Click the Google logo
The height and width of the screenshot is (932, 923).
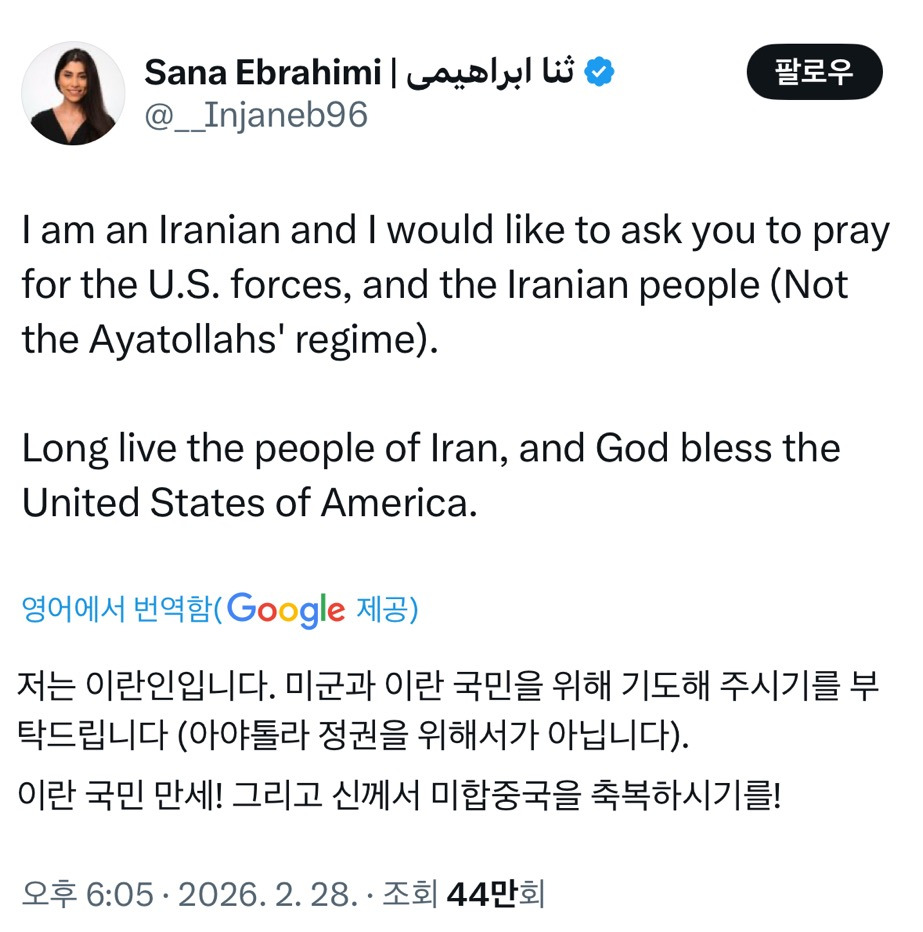click(287, 608)
